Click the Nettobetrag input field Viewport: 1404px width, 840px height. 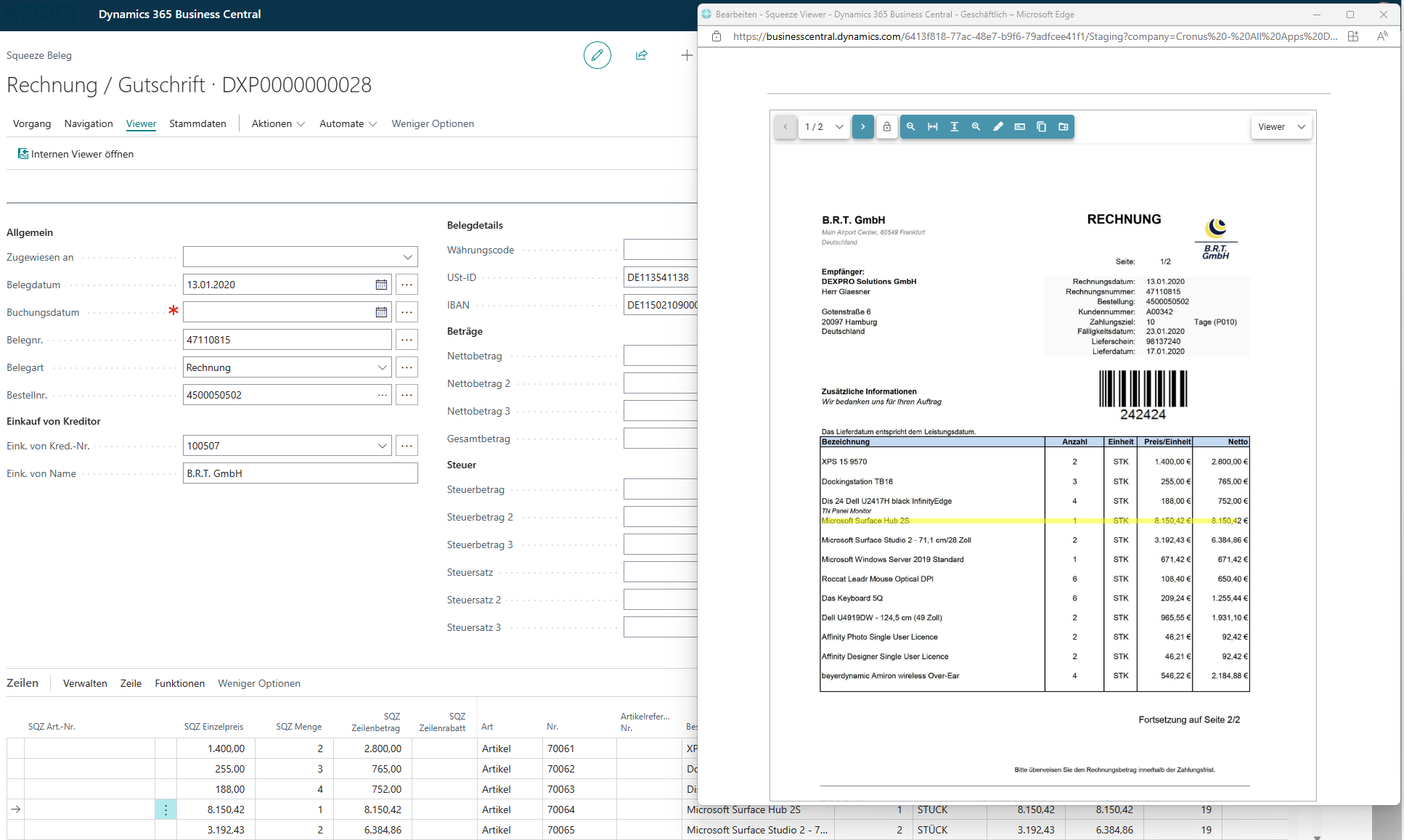coord(661,356)
